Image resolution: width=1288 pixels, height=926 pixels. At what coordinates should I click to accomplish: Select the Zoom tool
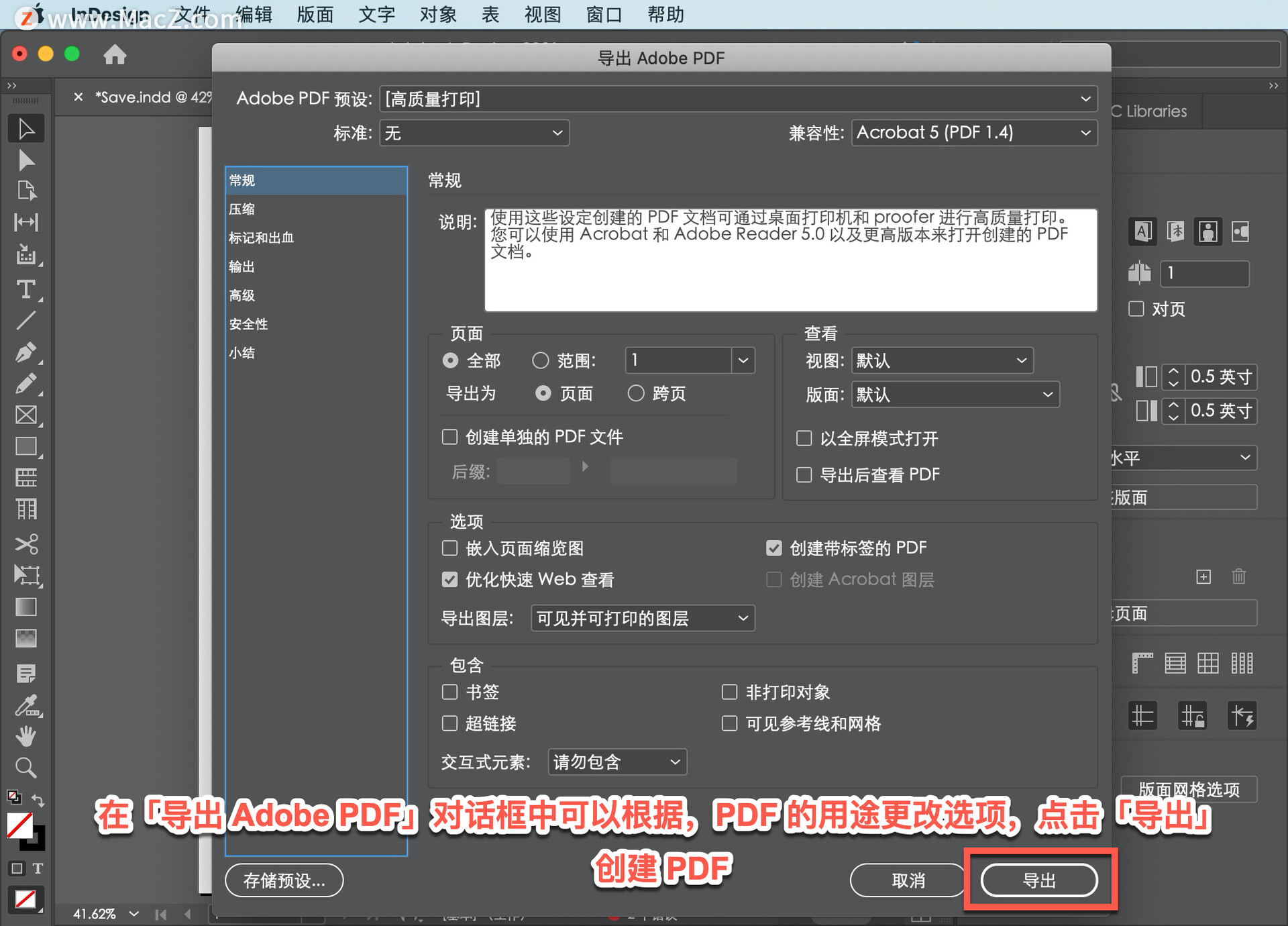26,767
